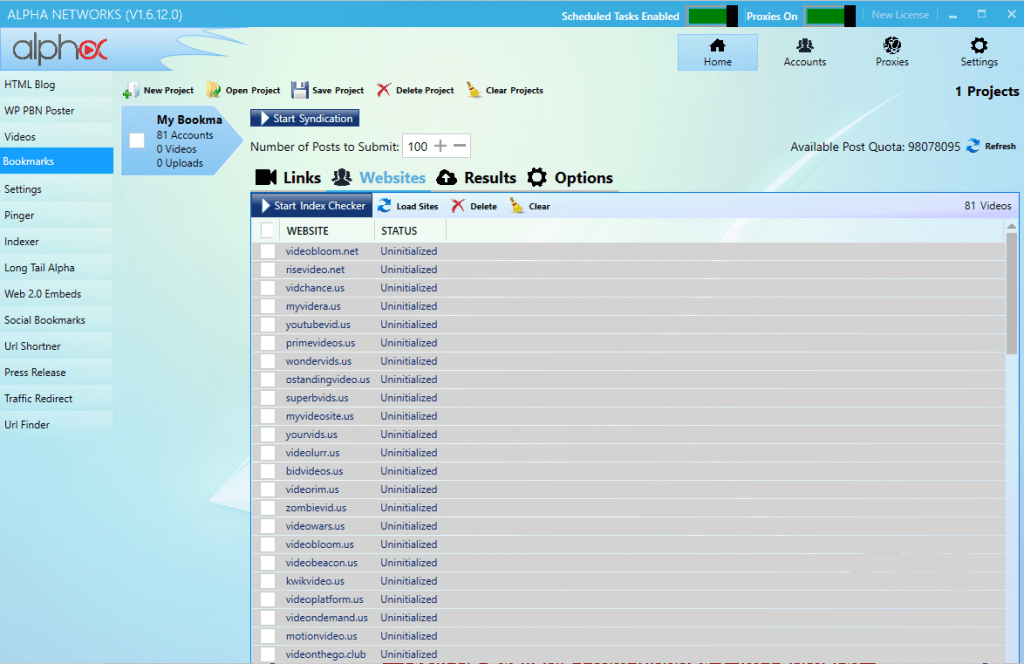Image resolution: width=1024 pixels, height=664 pixels.
Task: Select the ostandingvideo.us row
Action: coord(628,379)
